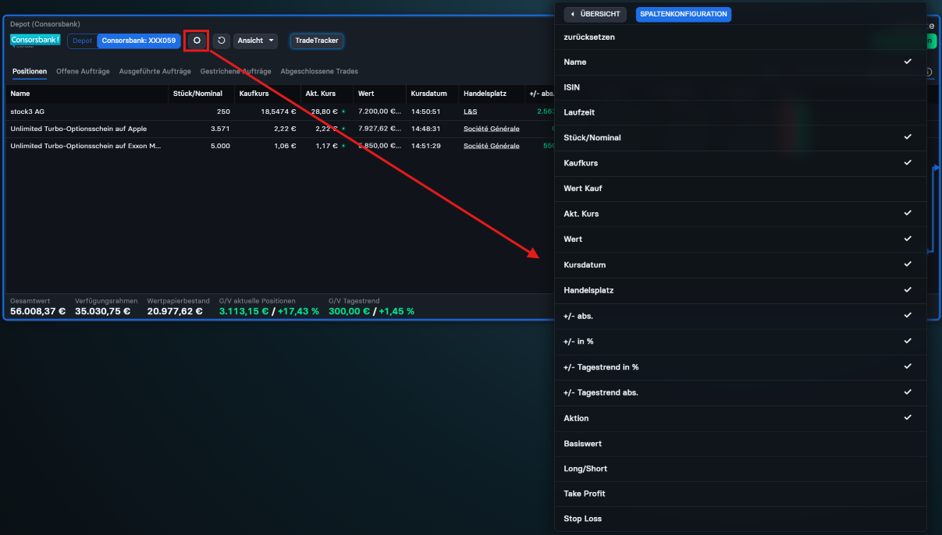This screenshot has width=942, height=535.
Task: Toggle the +/- abs. column option
Action: (740, 316)
